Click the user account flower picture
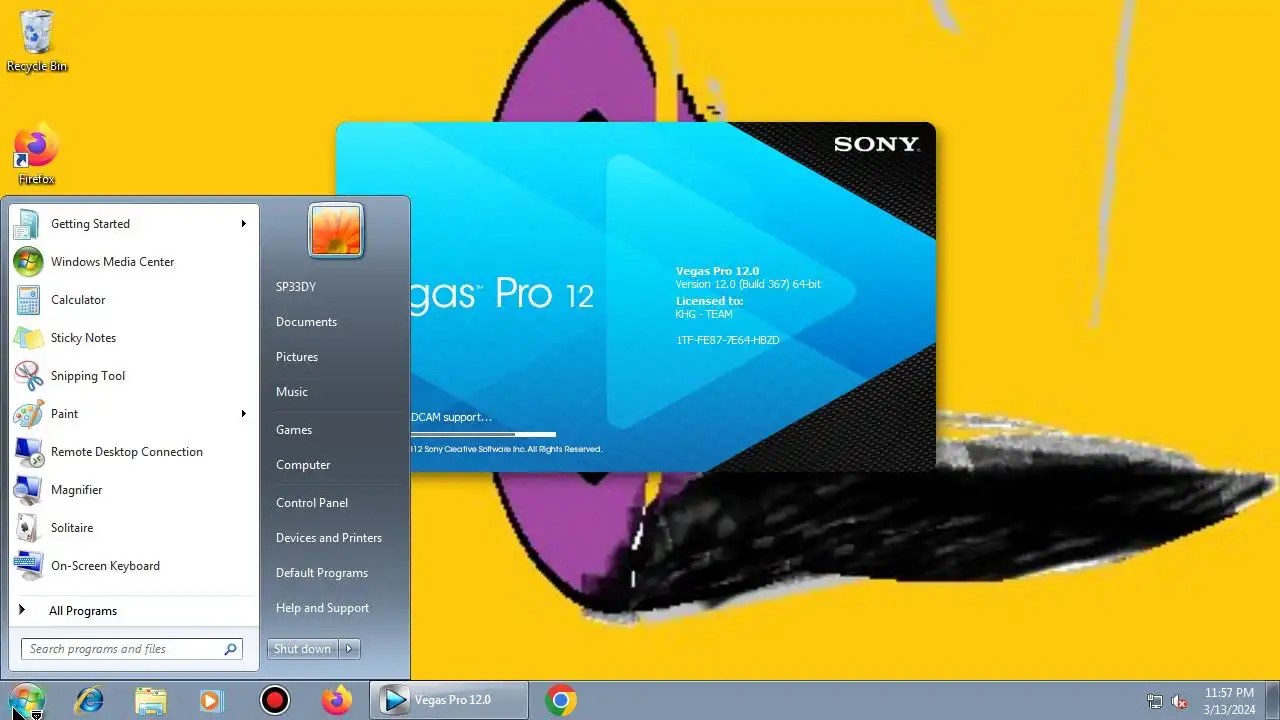The height and width of the screenshot is (720, 1280). (336, 230)
